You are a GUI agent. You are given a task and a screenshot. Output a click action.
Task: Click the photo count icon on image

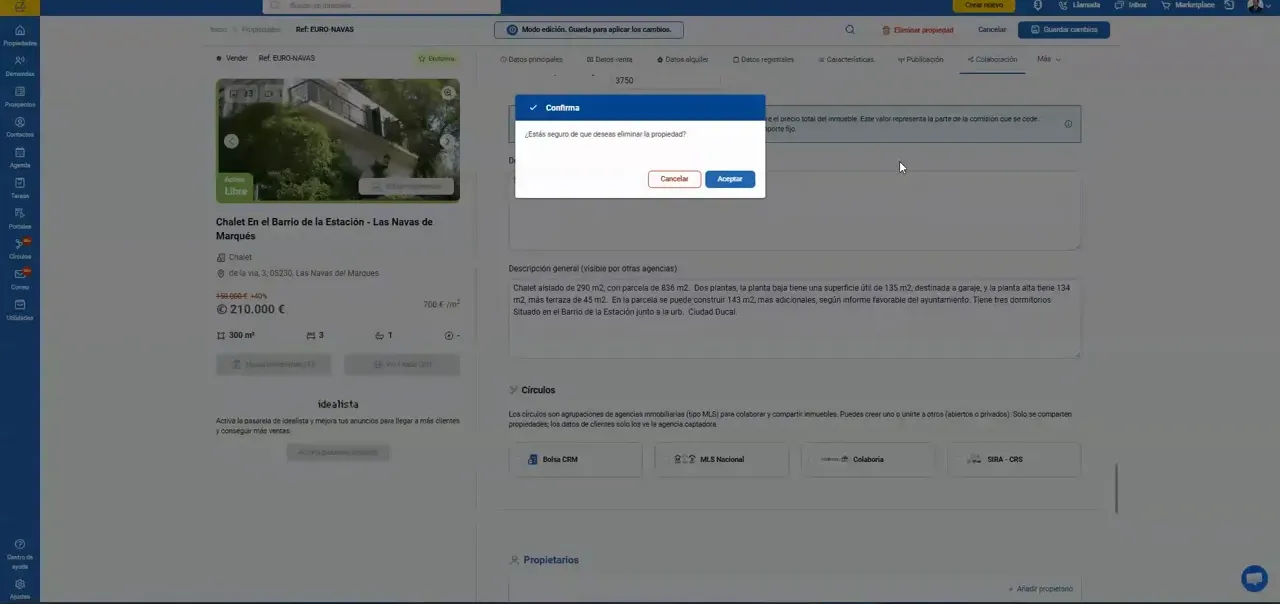(242, 94)
